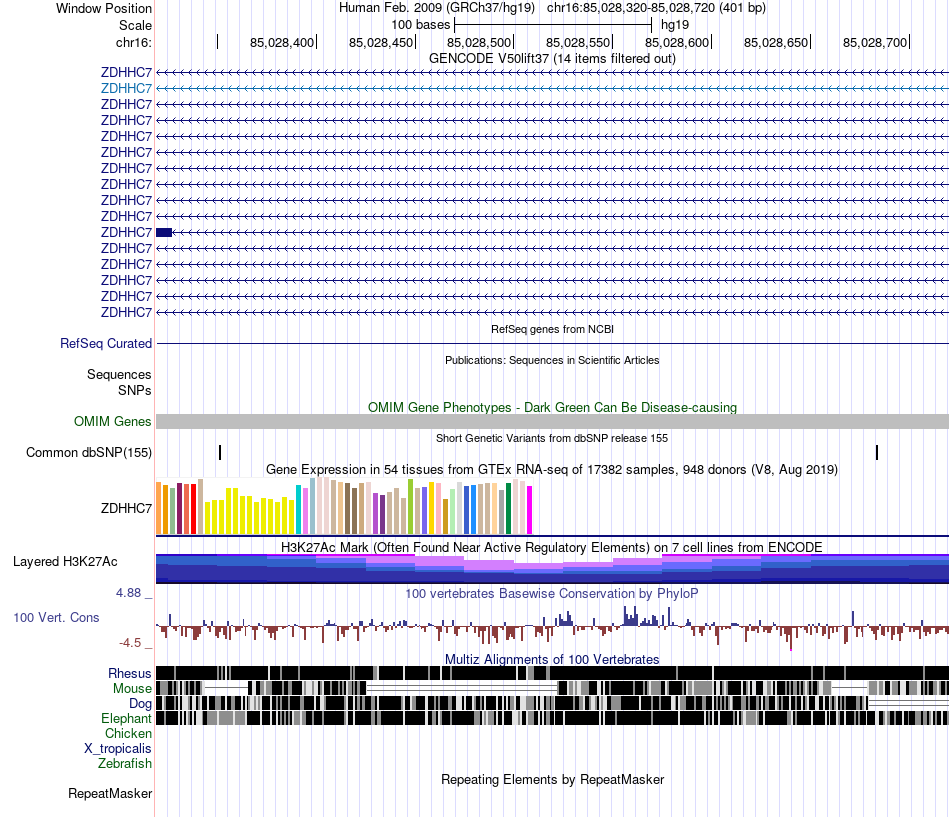
Task: Click the 'SNPs' track label
Action: coord(135,390)
